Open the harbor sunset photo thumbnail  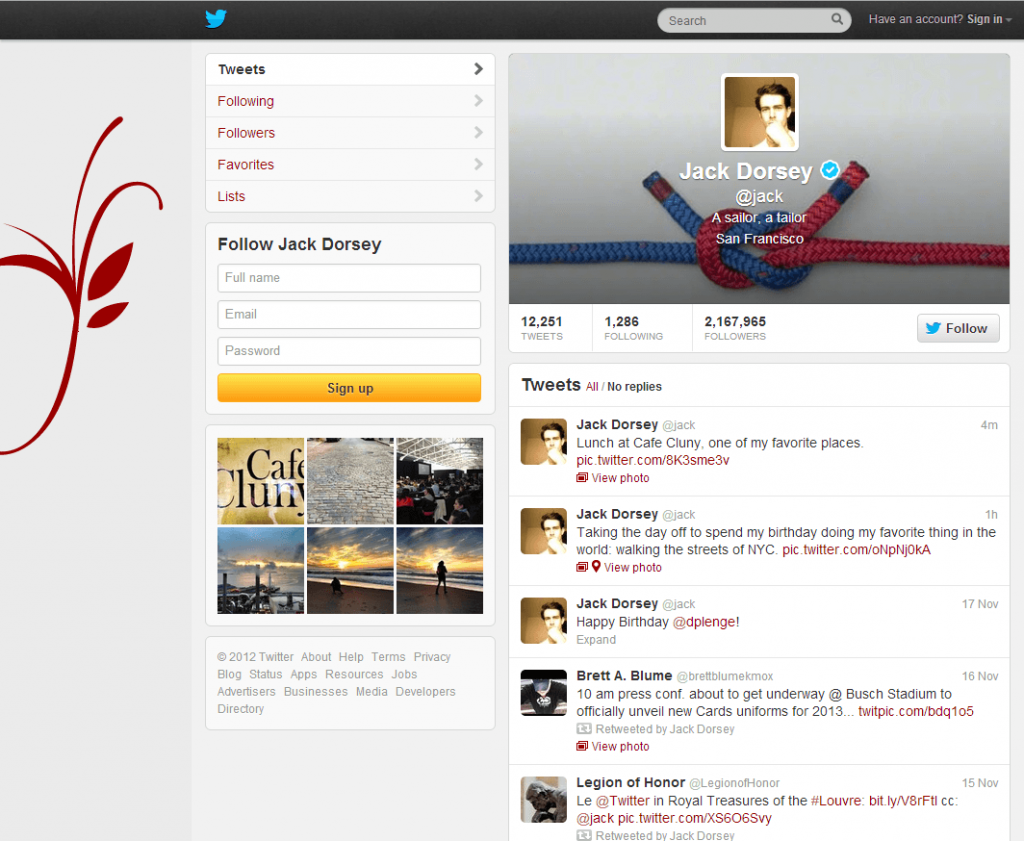pyautogui.click(x=261, y=571)
